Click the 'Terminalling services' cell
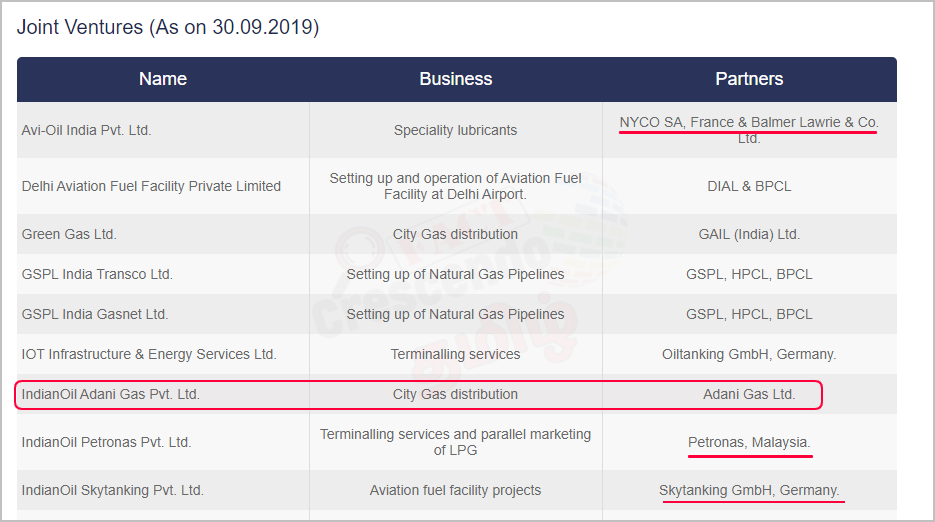The height and width of the screenshot is (522, 935). tap(456, 354)
